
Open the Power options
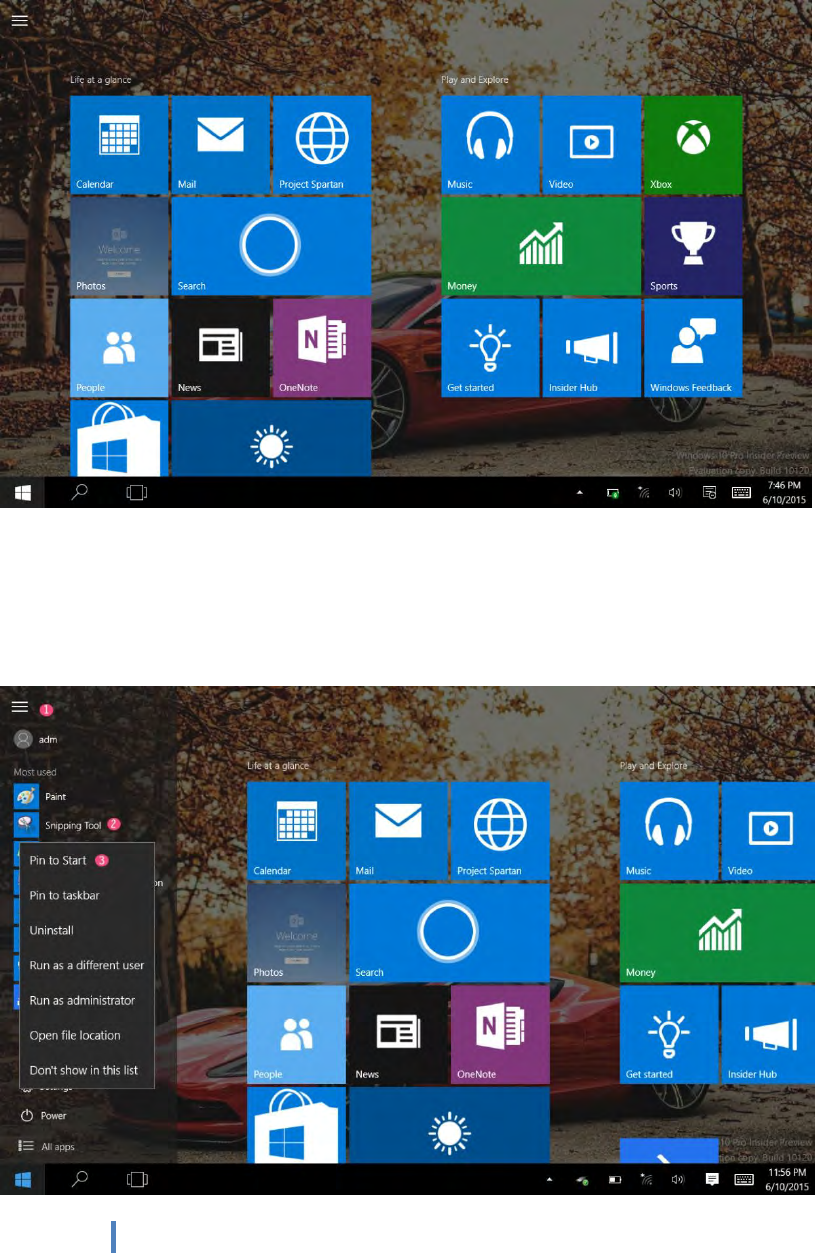[x=43, y=1115]
